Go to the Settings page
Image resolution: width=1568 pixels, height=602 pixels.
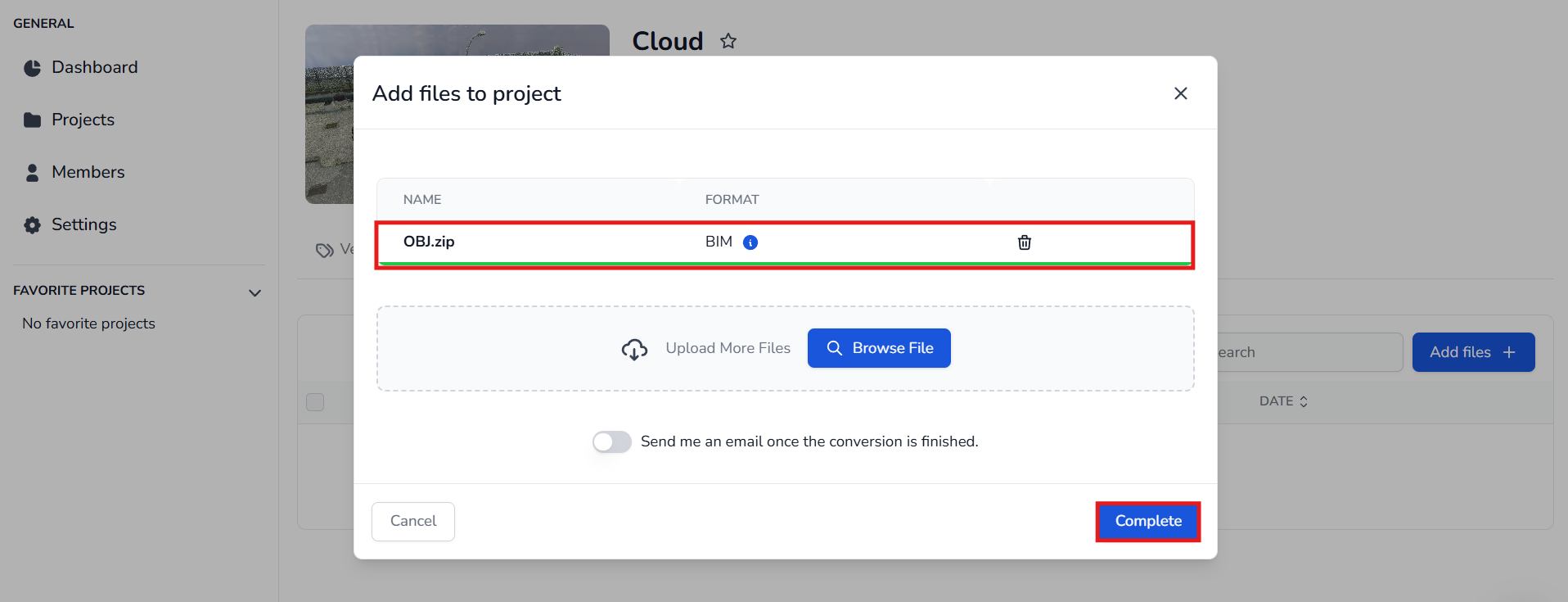coord(83,224)
